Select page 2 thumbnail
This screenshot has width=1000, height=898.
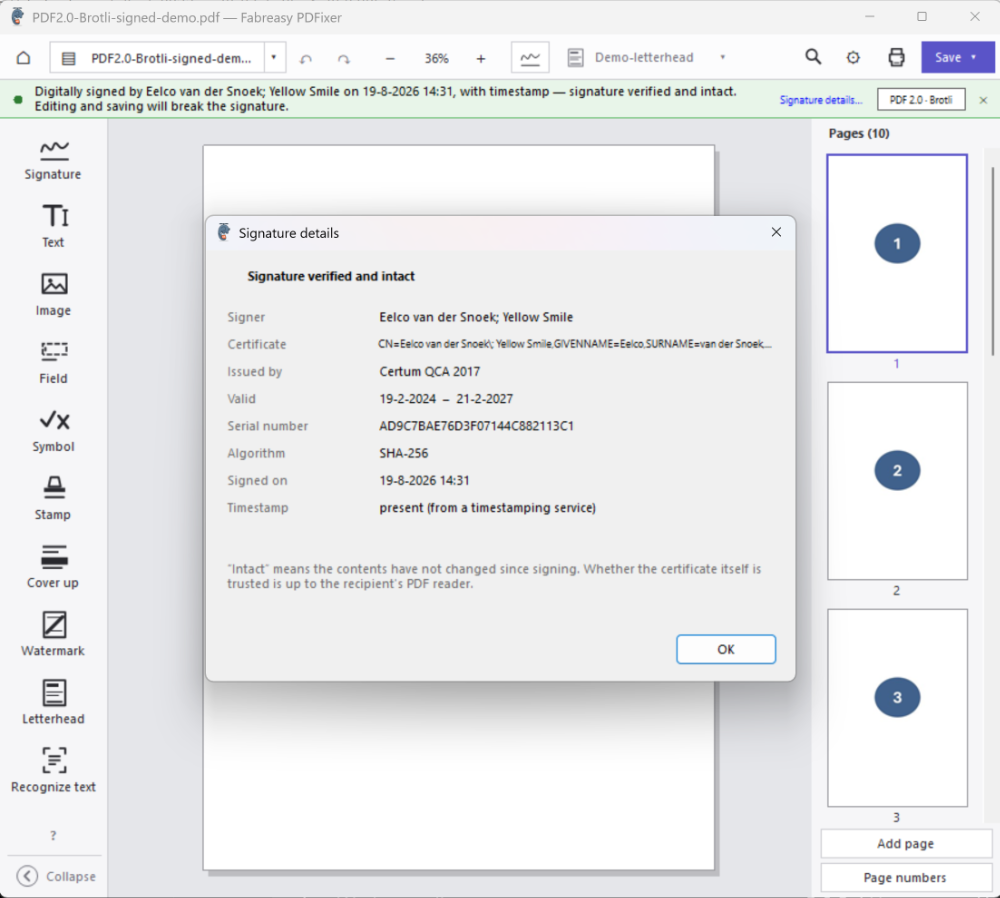(897, 481)
